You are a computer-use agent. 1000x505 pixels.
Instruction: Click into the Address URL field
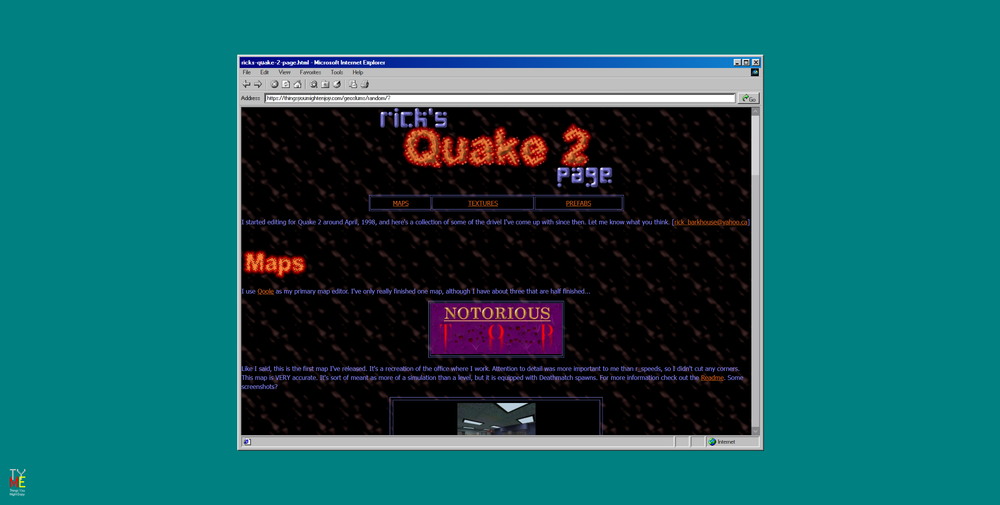[500, 98]
